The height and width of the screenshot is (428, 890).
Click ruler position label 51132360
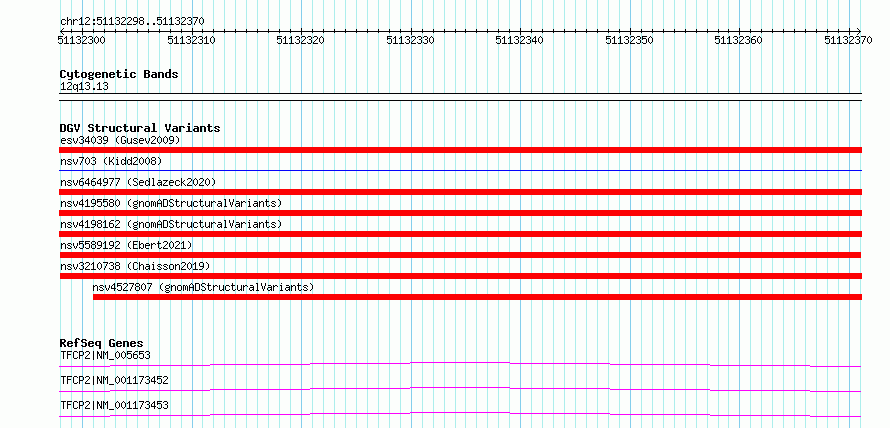point(740,40)
